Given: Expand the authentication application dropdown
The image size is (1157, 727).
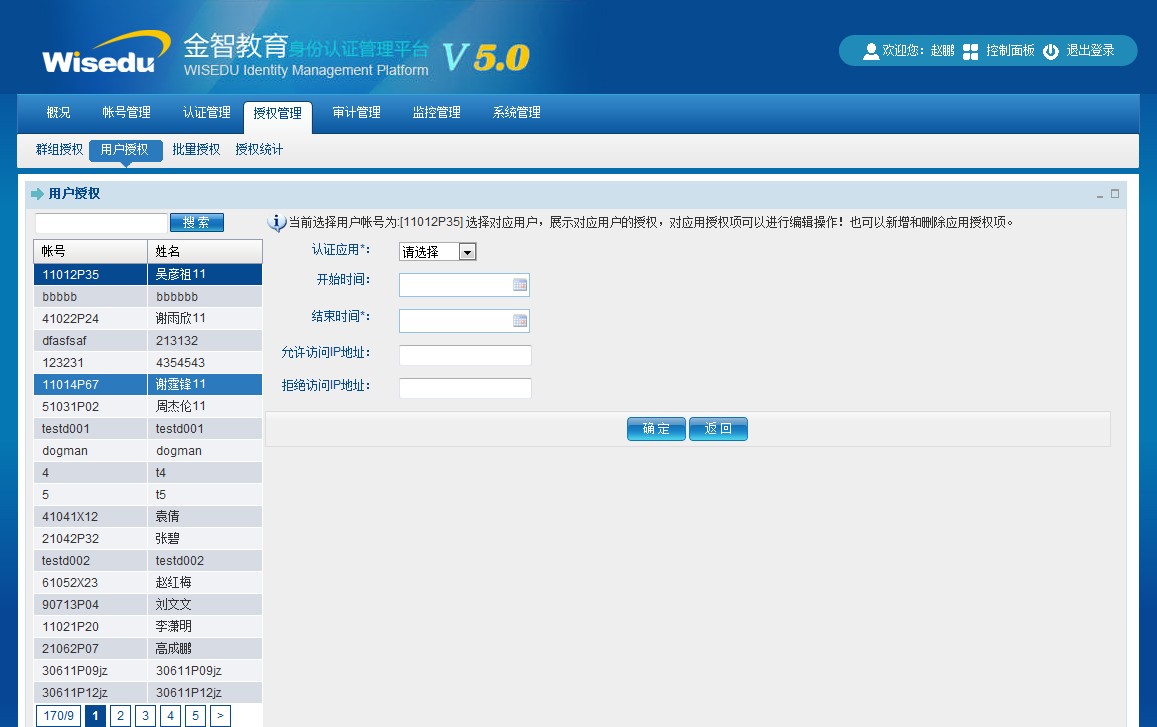Looking at the screenshot, I should pyautogui.click(x=467, y=252).
